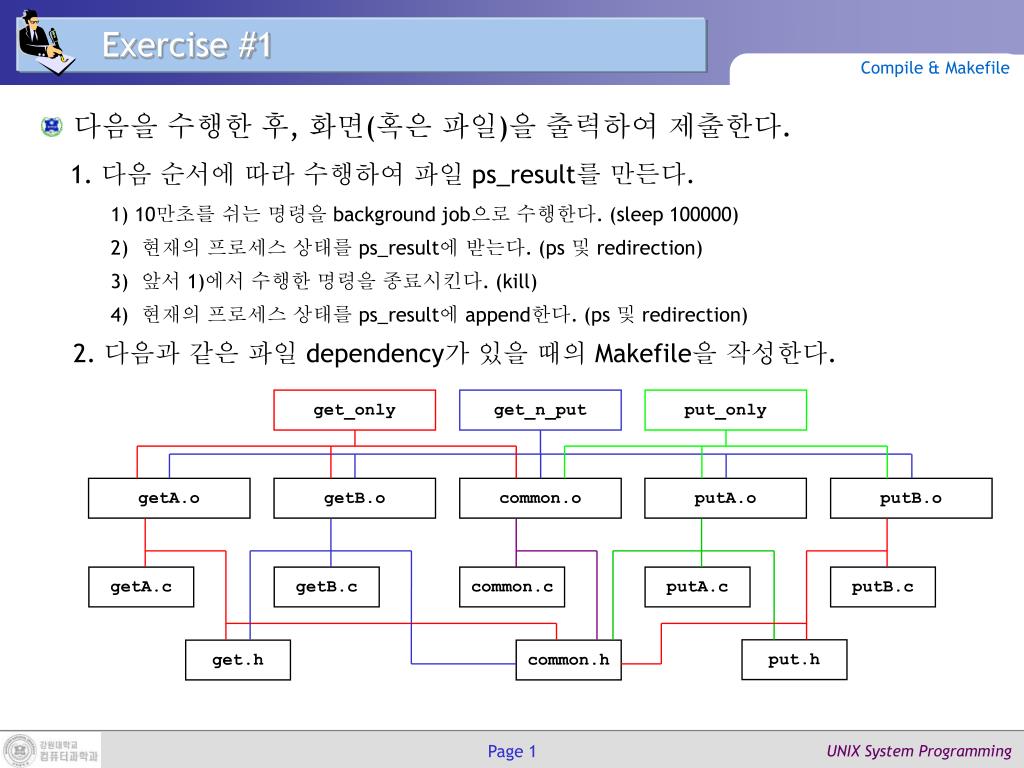Click the common.h header box
The width and height of the screenshot is (1024, 768).
click(568, 660)
